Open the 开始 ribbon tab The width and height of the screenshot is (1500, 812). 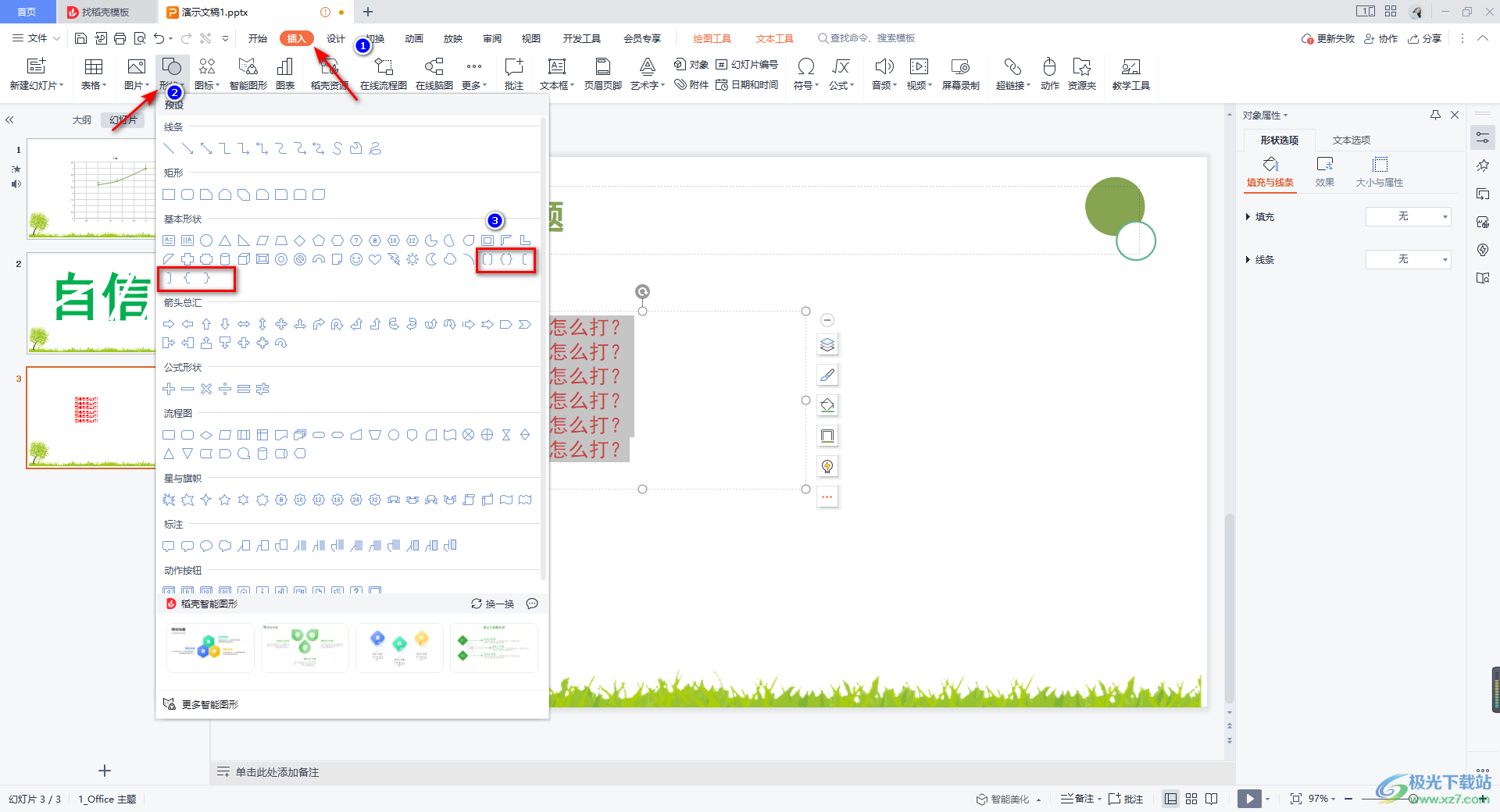point(258,38)
